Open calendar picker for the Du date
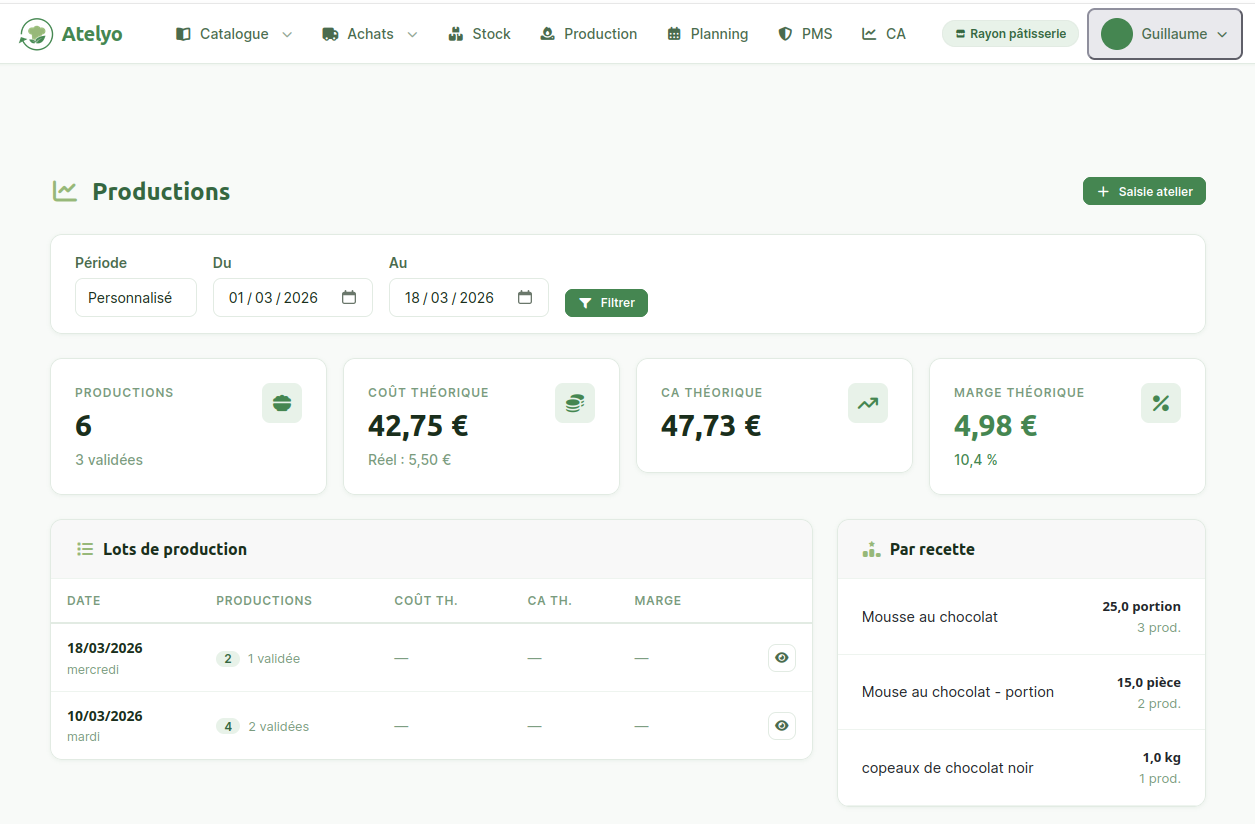Image resolution: width=1255 pixels, height=824 pixels. click(x=349, y=298)
